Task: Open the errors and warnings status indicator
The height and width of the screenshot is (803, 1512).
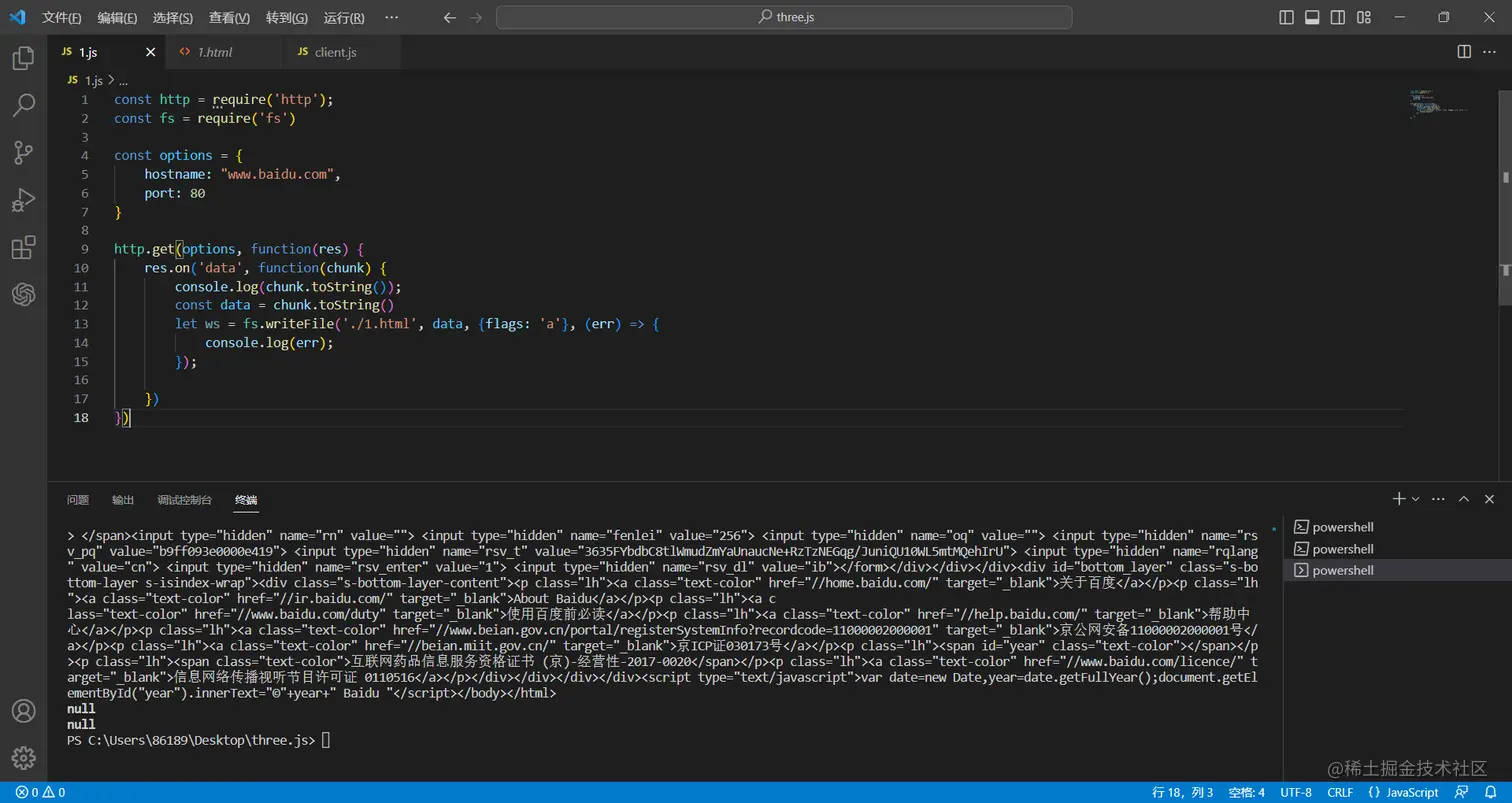Action: [40, 793]
